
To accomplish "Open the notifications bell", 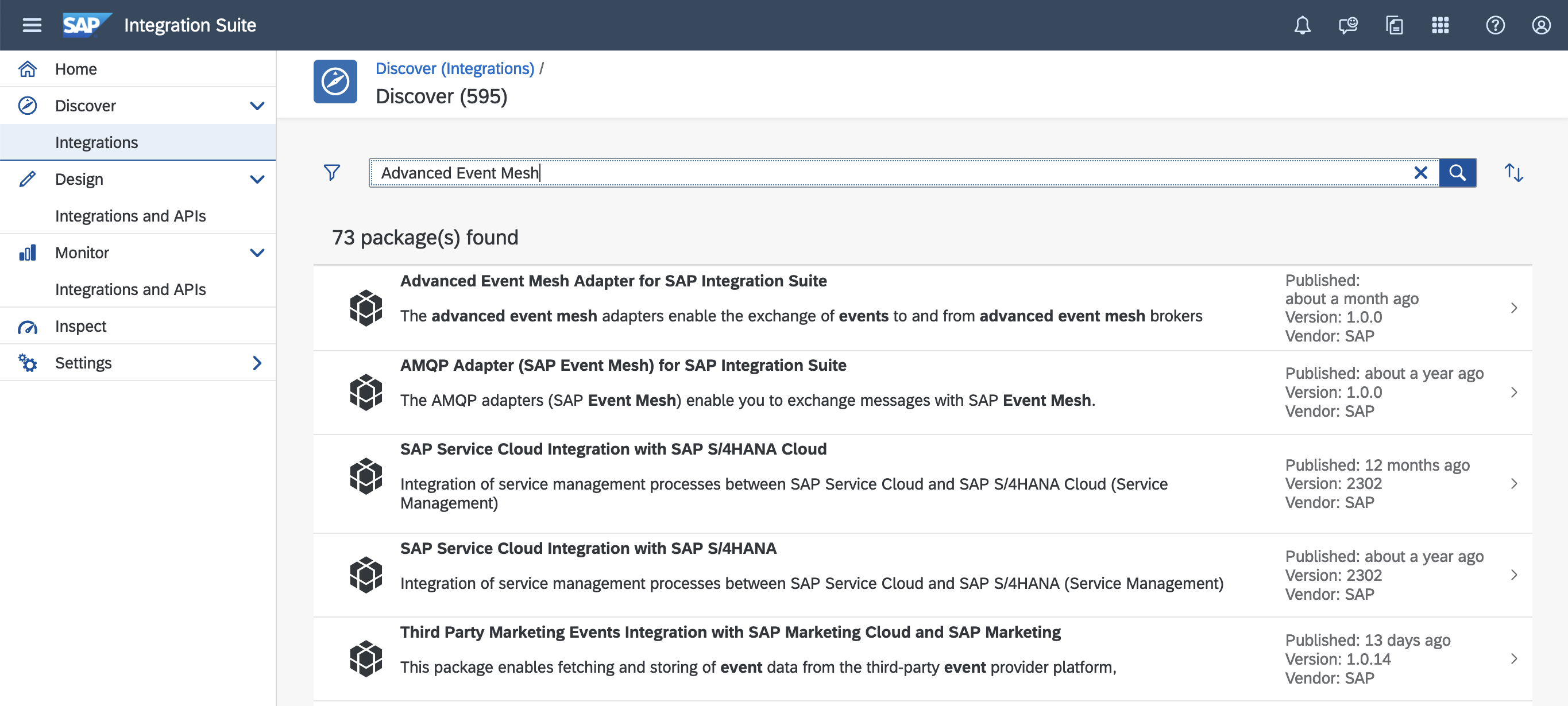I will pos(1302,25).
